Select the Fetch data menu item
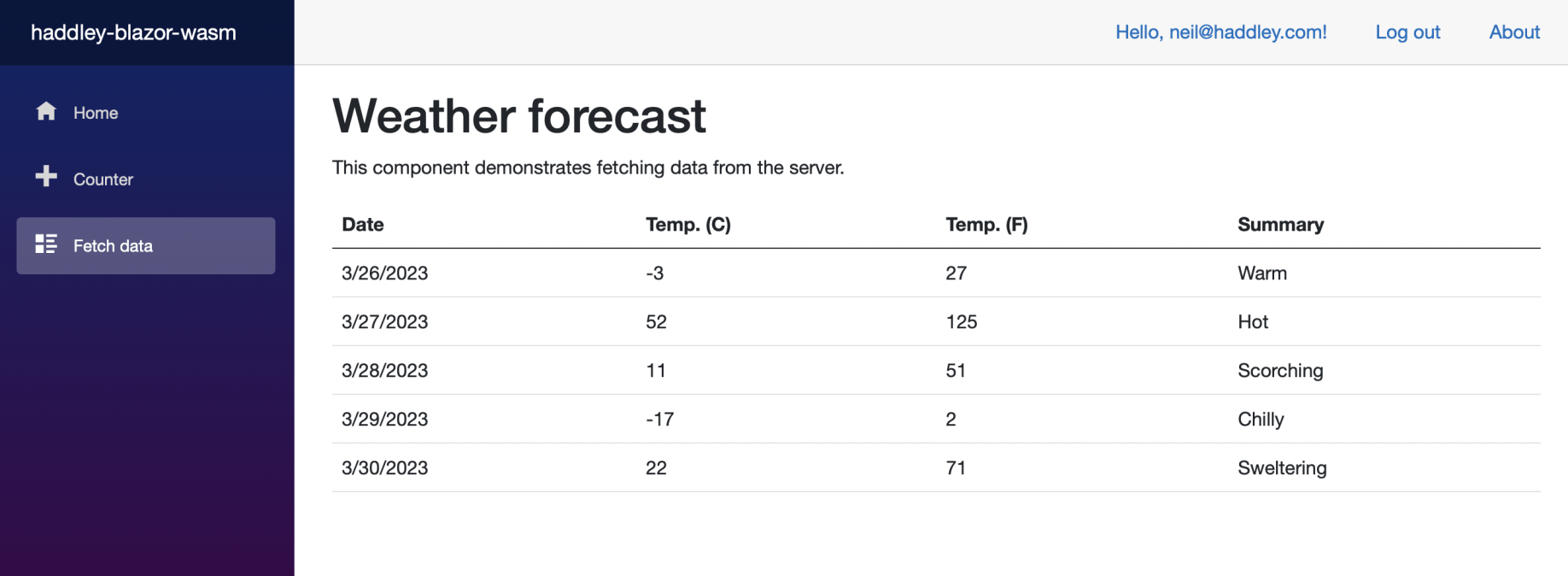The image size is (1568, 576). (113, 246)
